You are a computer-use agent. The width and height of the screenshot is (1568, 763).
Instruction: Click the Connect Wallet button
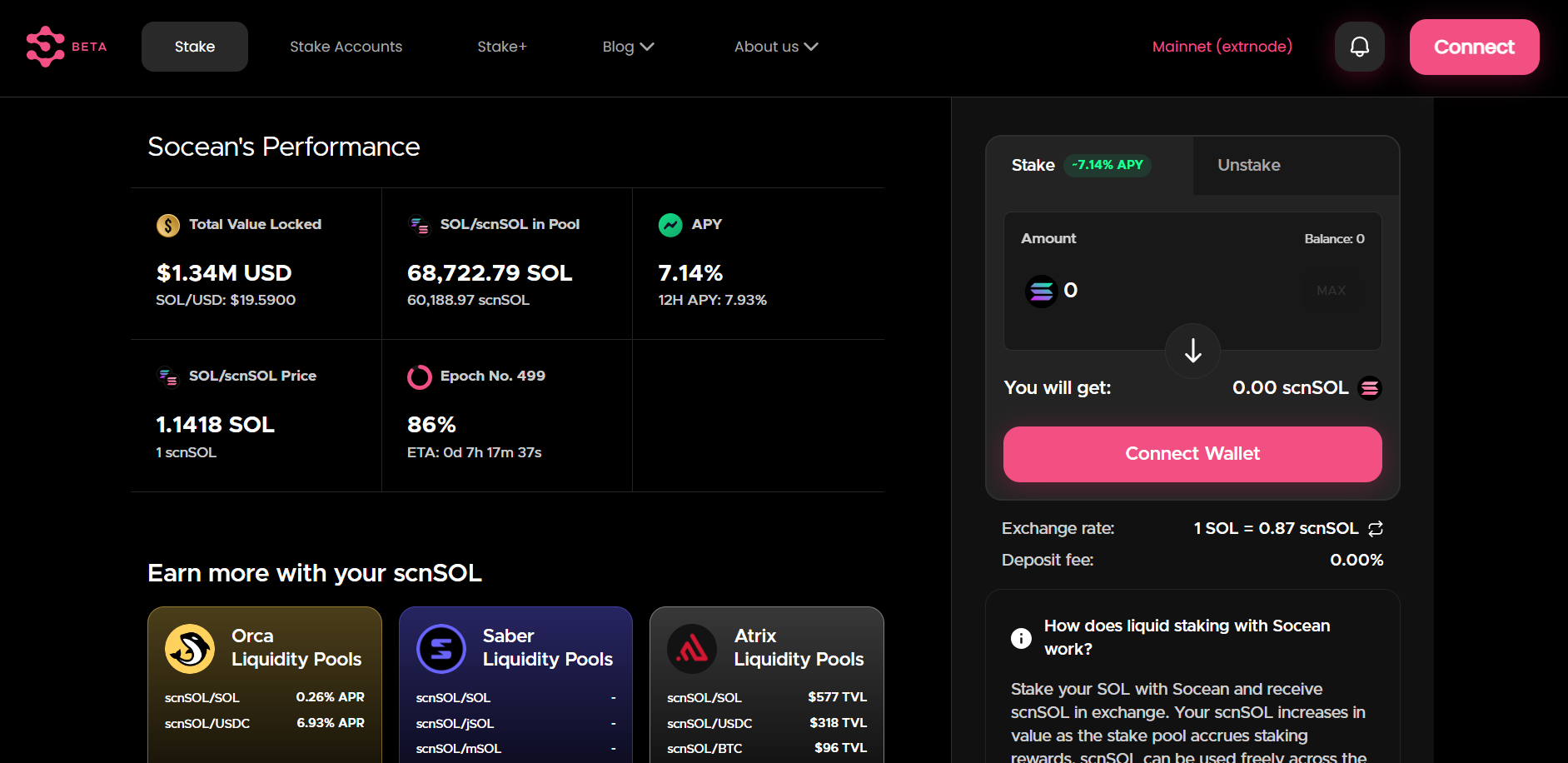click(1192, 454)
